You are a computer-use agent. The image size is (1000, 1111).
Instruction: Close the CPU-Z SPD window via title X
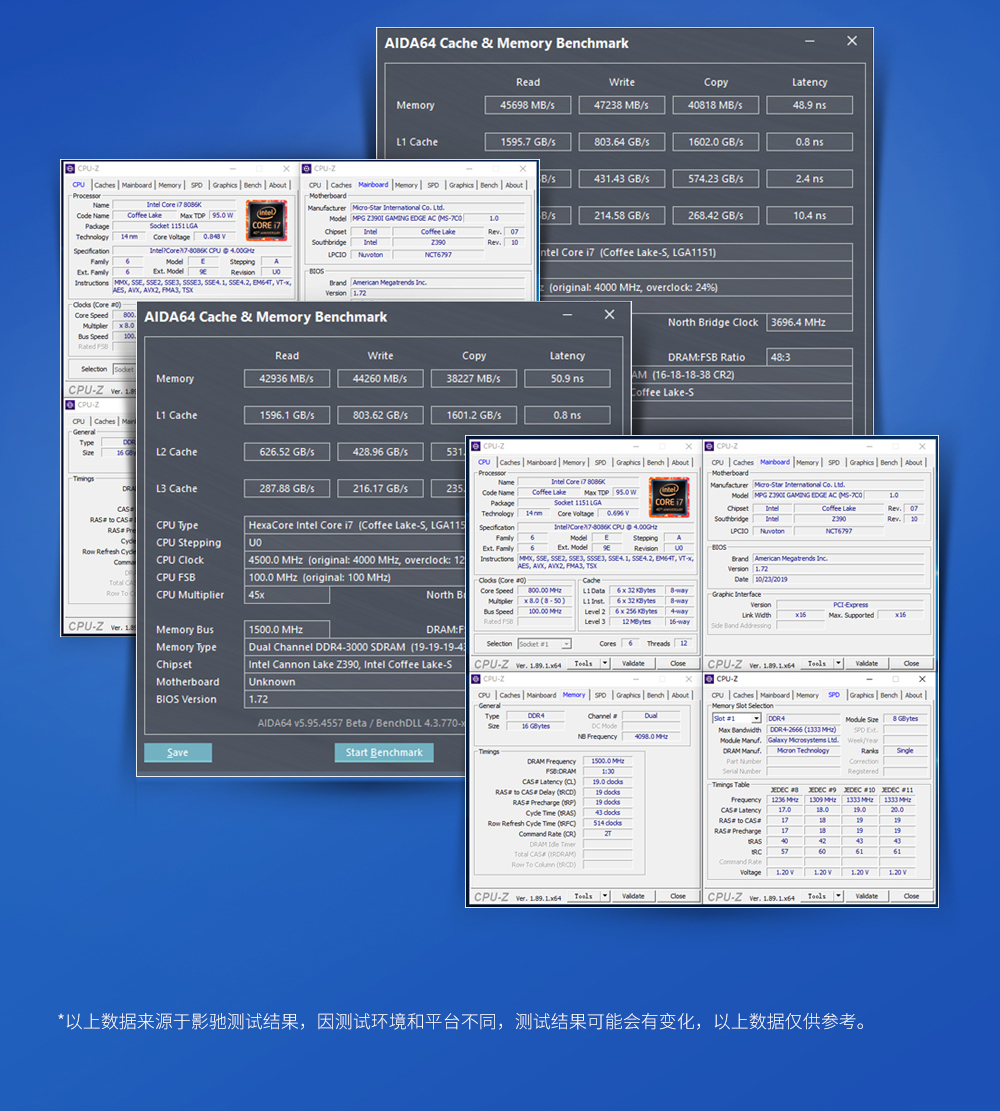click(922, 679)
